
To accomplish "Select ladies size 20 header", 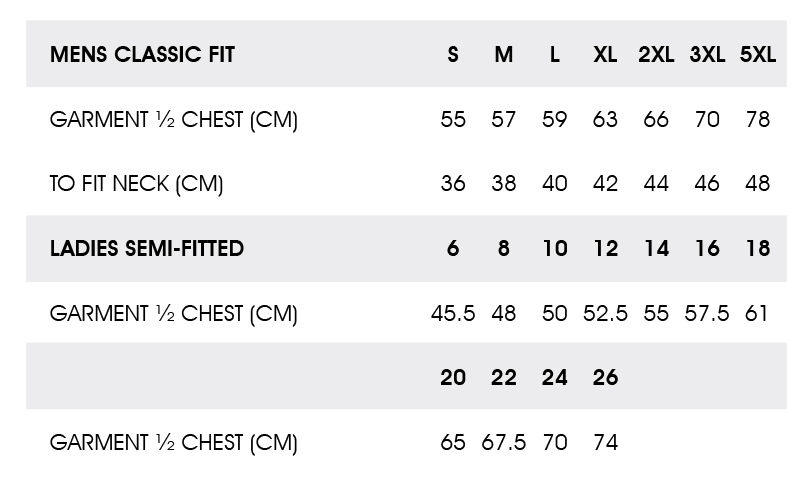I will point(453,378).
